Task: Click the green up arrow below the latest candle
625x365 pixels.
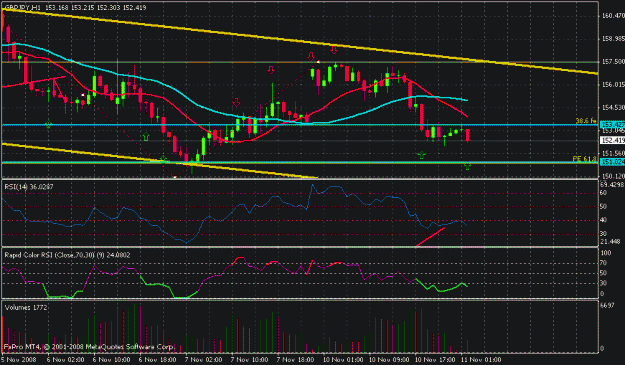Action: 468,166
